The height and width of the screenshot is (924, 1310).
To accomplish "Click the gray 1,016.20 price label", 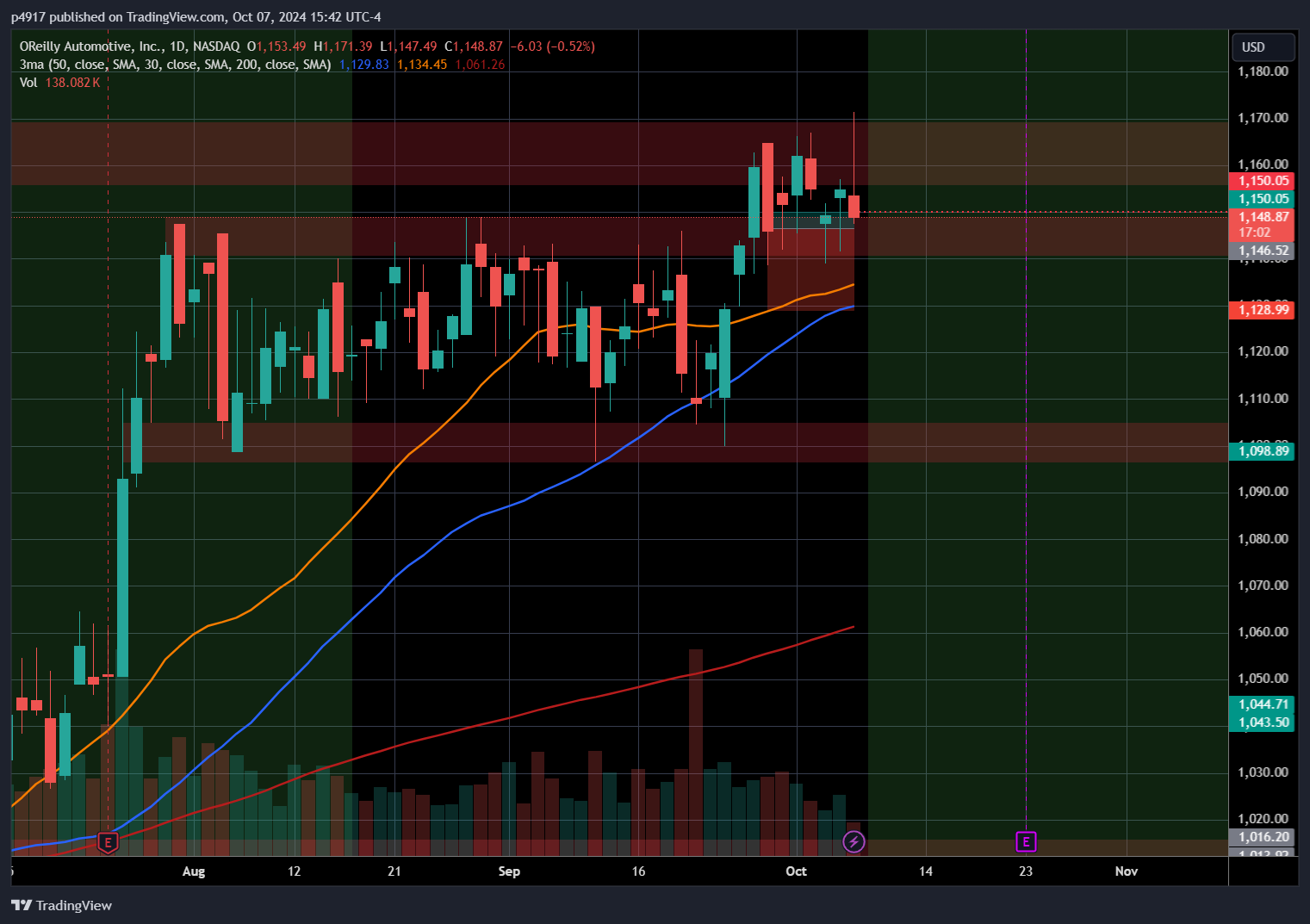I will coord(1262,837).
